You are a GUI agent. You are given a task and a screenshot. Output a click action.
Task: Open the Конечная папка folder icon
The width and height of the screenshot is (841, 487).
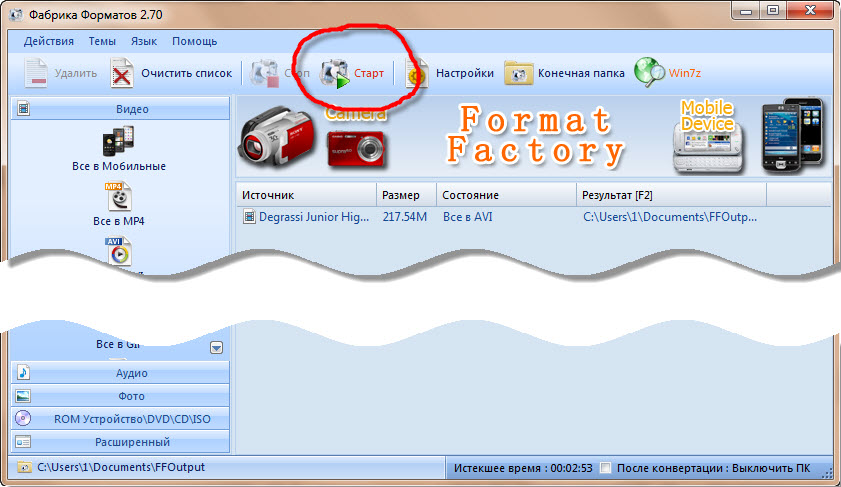pos(518,73)
